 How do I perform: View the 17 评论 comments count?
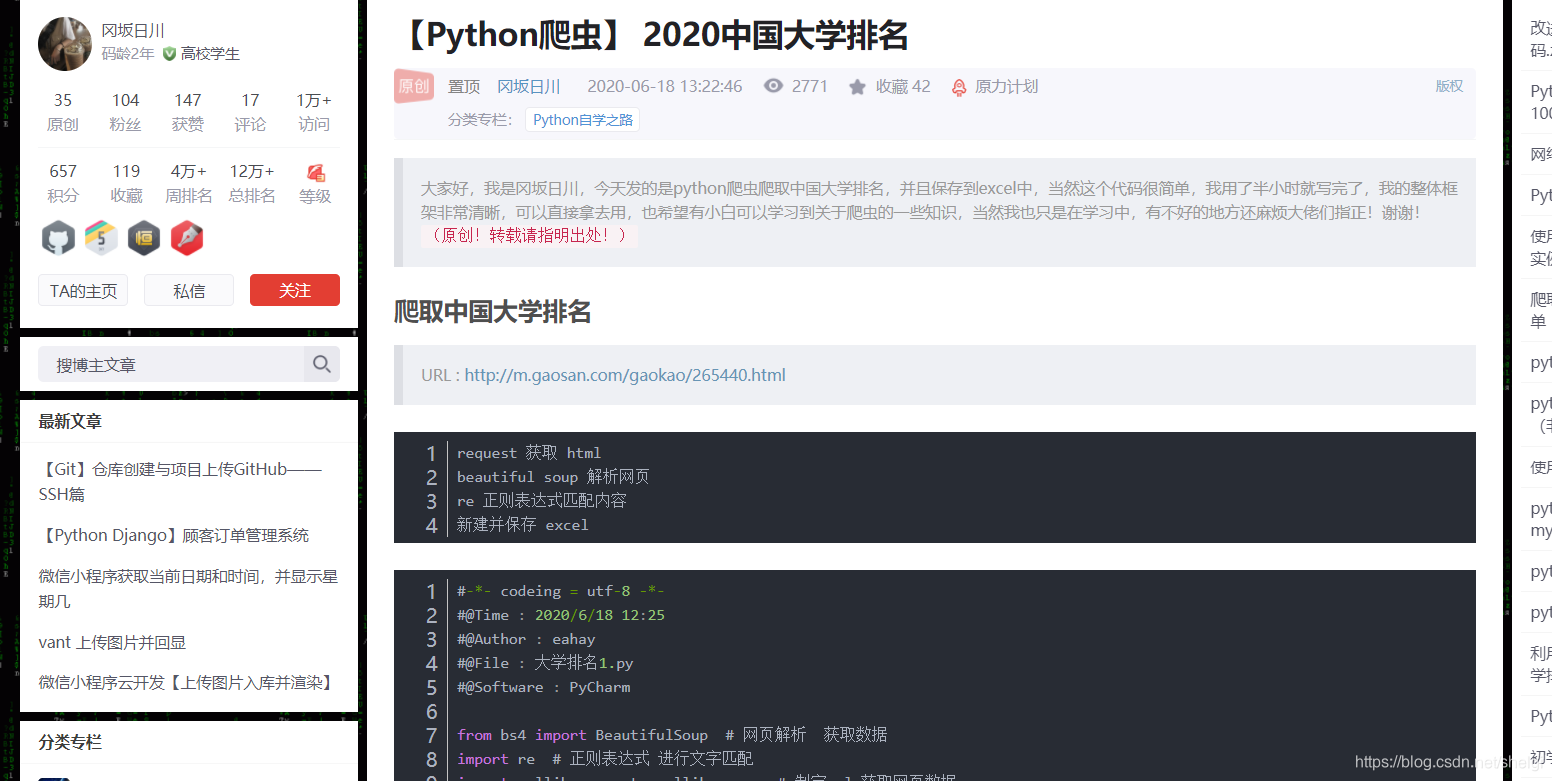click(250, 112)
